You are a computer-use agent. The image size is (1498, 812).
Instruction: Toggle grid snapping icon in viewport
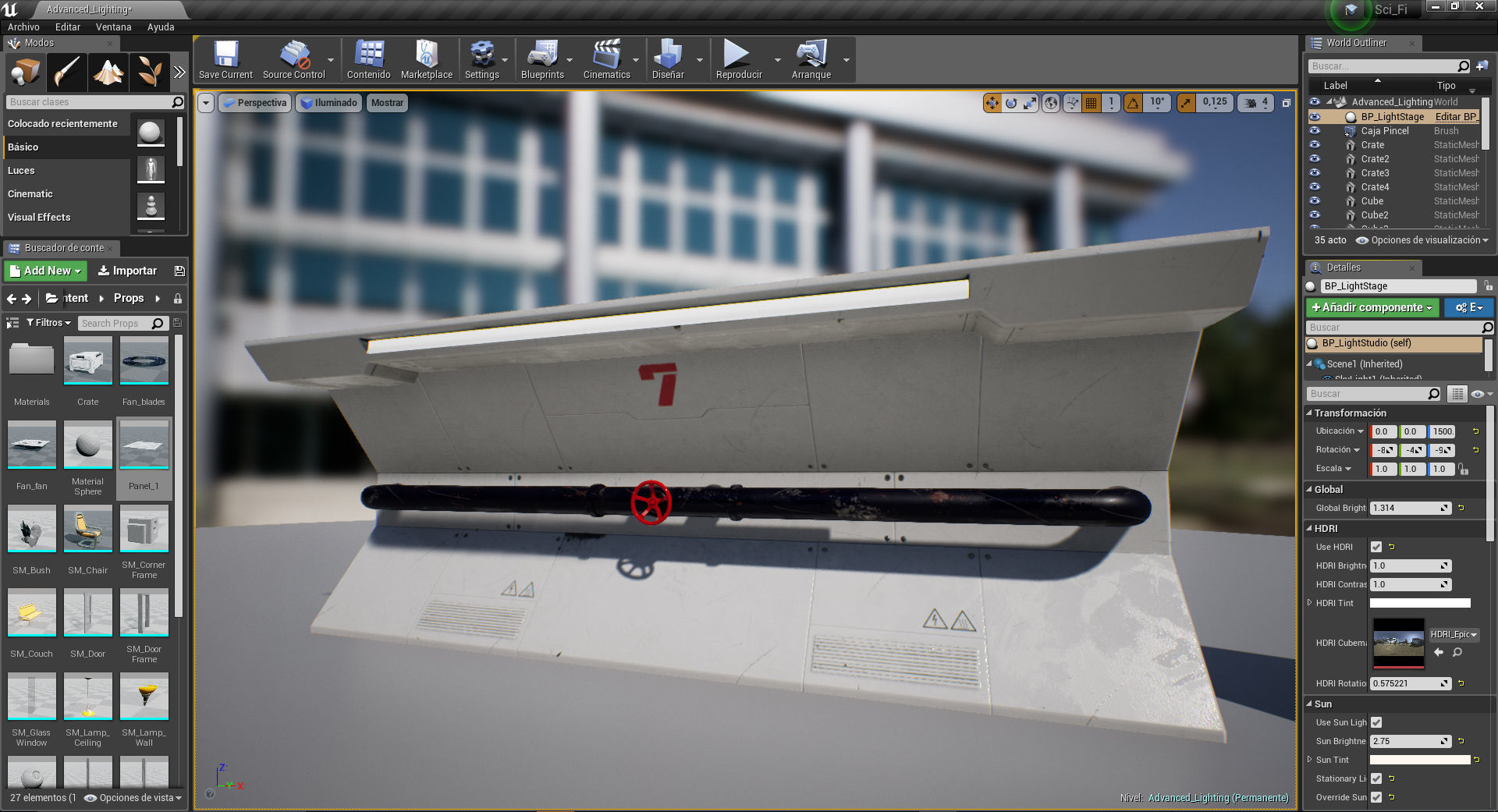1092,103
